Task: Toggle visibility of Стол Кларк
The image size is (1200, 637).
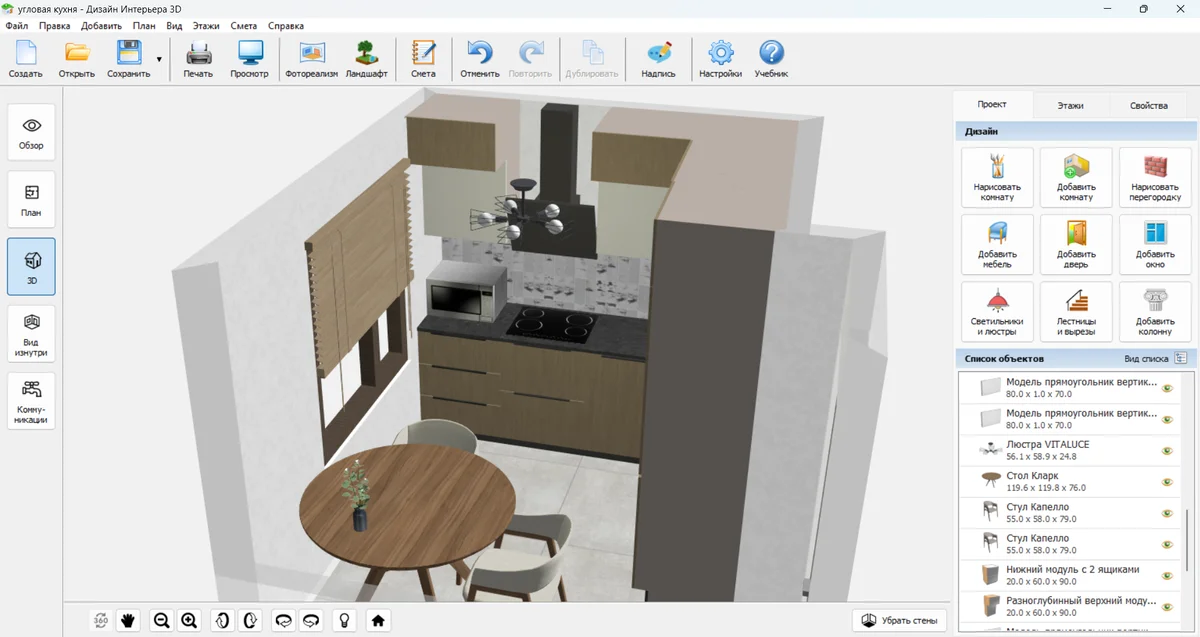Action: point(1166,482)
